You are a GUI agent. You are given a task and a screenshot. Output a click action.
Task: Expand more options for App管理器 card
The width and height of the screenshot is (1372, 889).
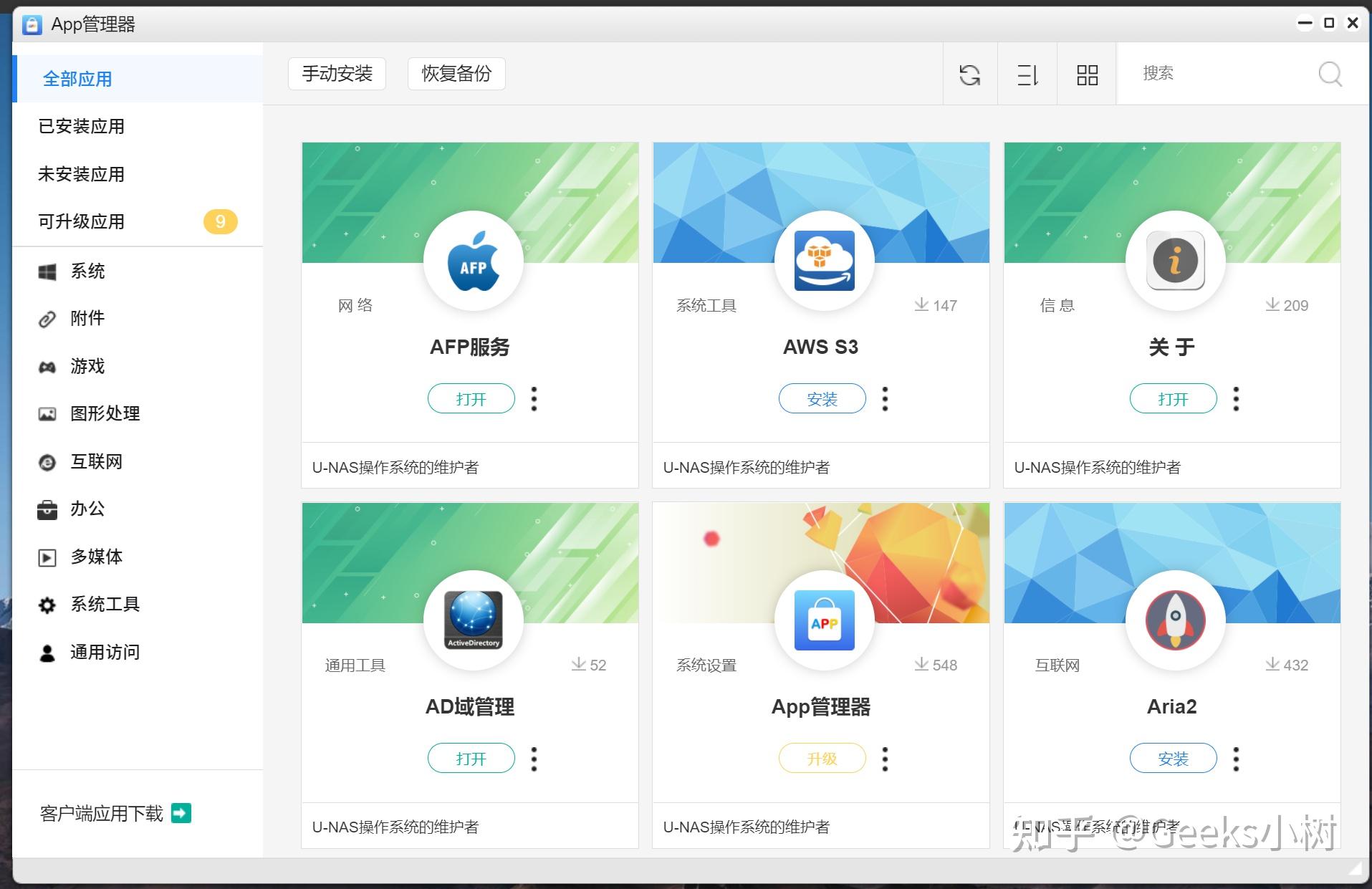[x=885, y=759]
